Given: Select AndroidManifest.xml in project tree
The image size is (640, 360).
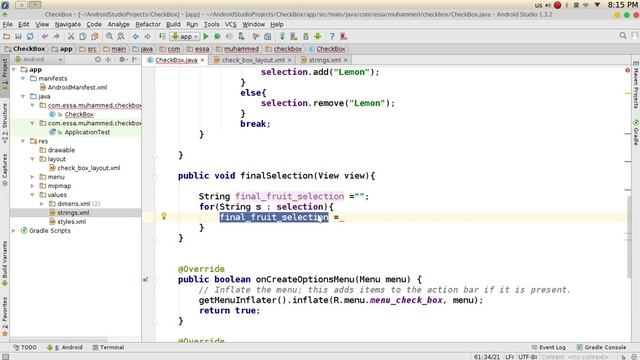Looking at the screenshot, I should tap(77, 87).
